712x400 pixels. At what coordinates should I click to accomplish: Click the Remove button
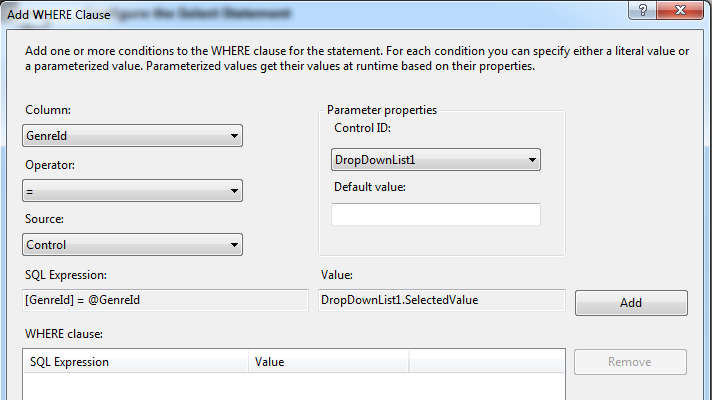(x=629, y=362)
